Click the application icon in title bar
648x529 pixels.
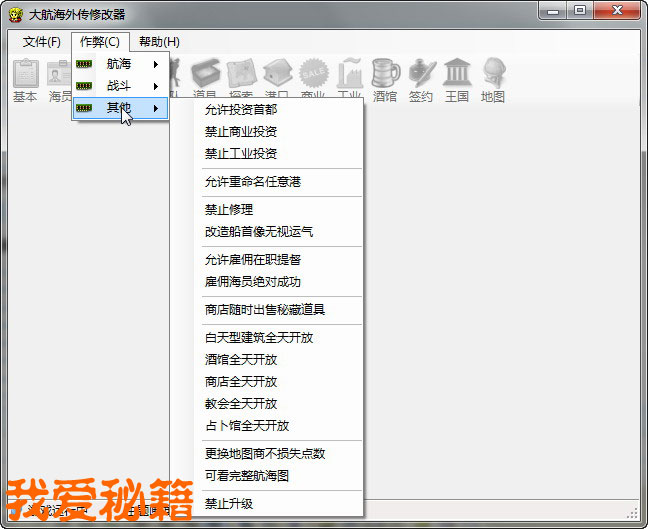15,13
